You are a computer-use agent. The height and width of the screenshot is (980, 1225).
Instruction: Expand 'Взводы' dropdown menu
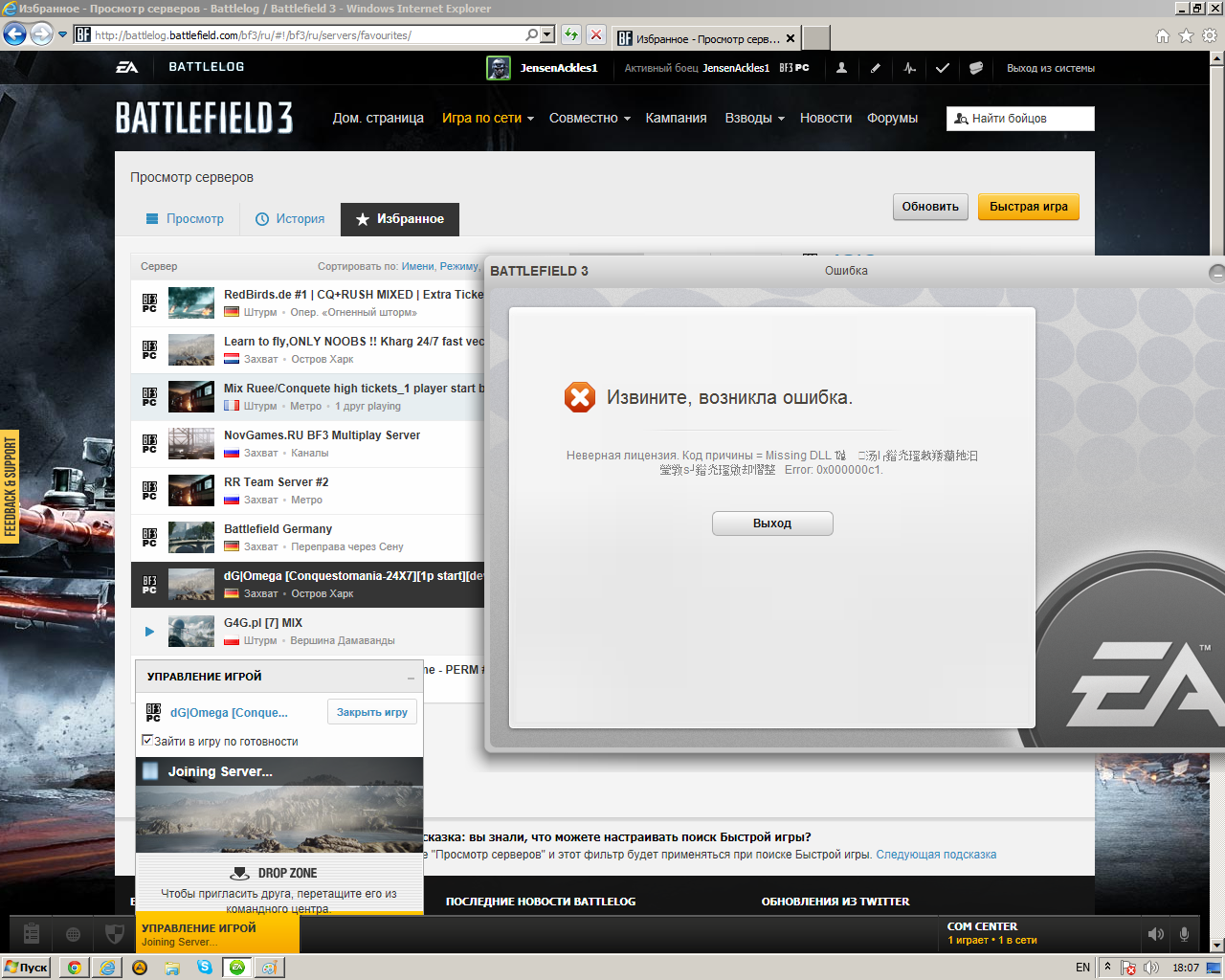point(754,118)
